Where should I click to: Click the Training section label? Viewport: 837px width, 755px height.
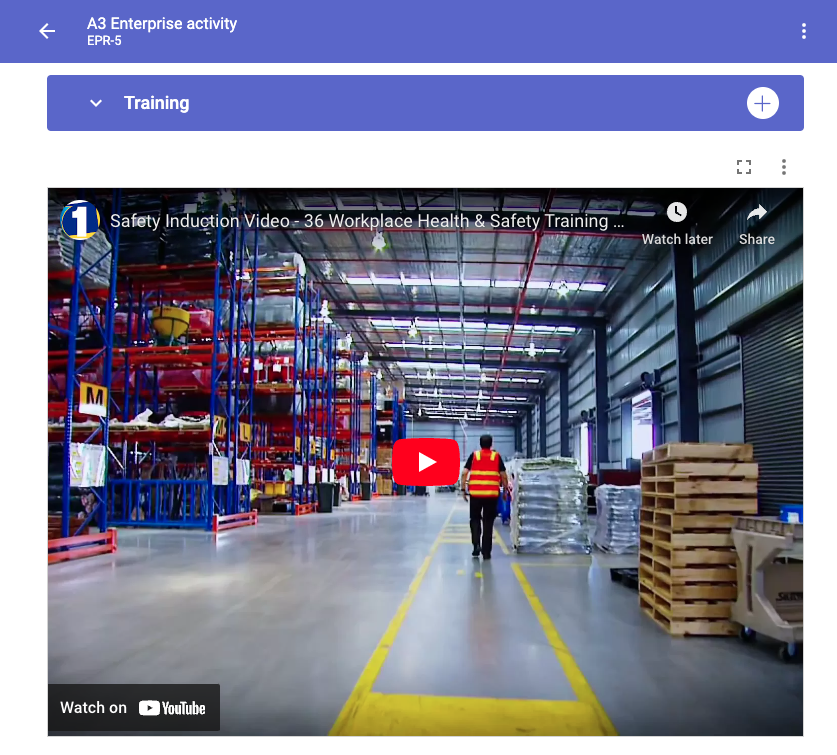(156, 103)
